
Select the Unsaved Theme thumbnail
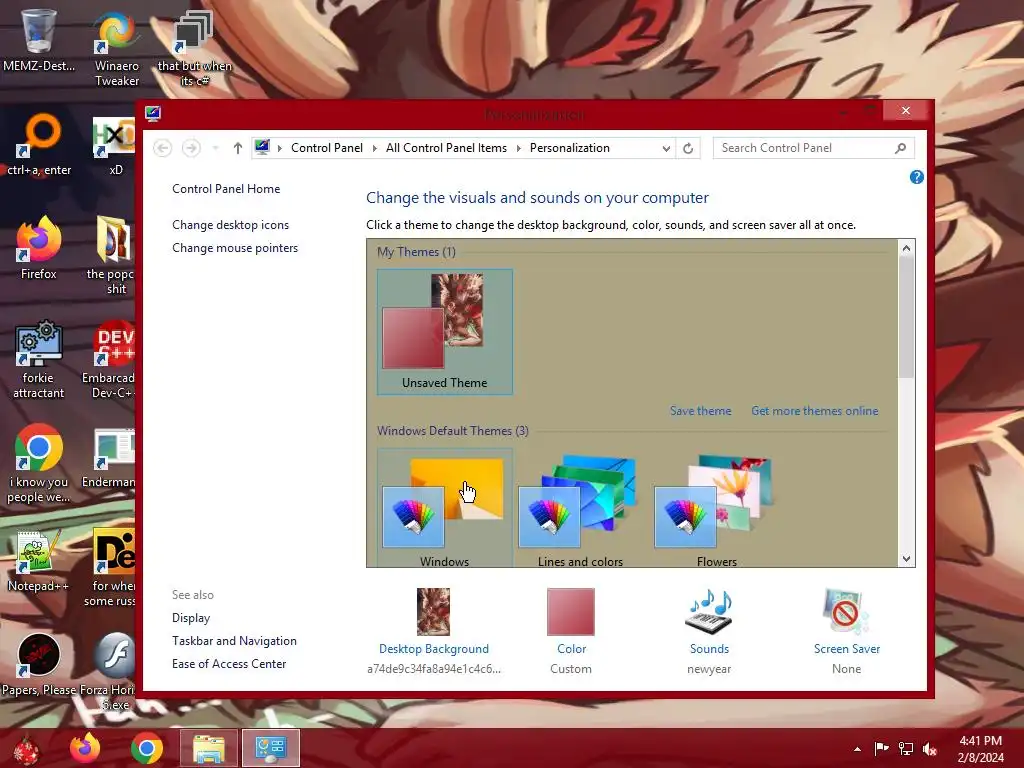click(445, 332)
